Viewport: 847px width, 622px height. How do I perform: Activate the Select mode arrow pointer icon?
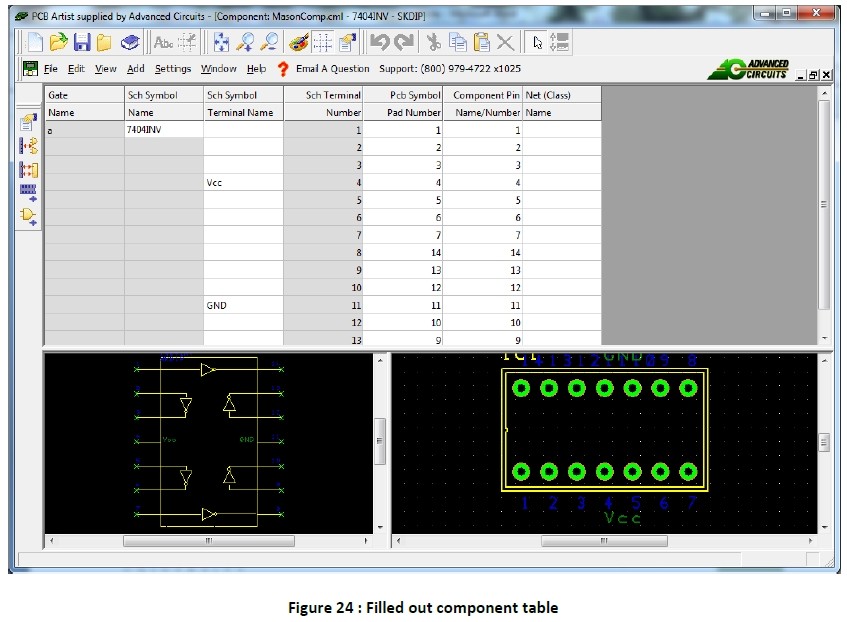(x=537, y=42)
